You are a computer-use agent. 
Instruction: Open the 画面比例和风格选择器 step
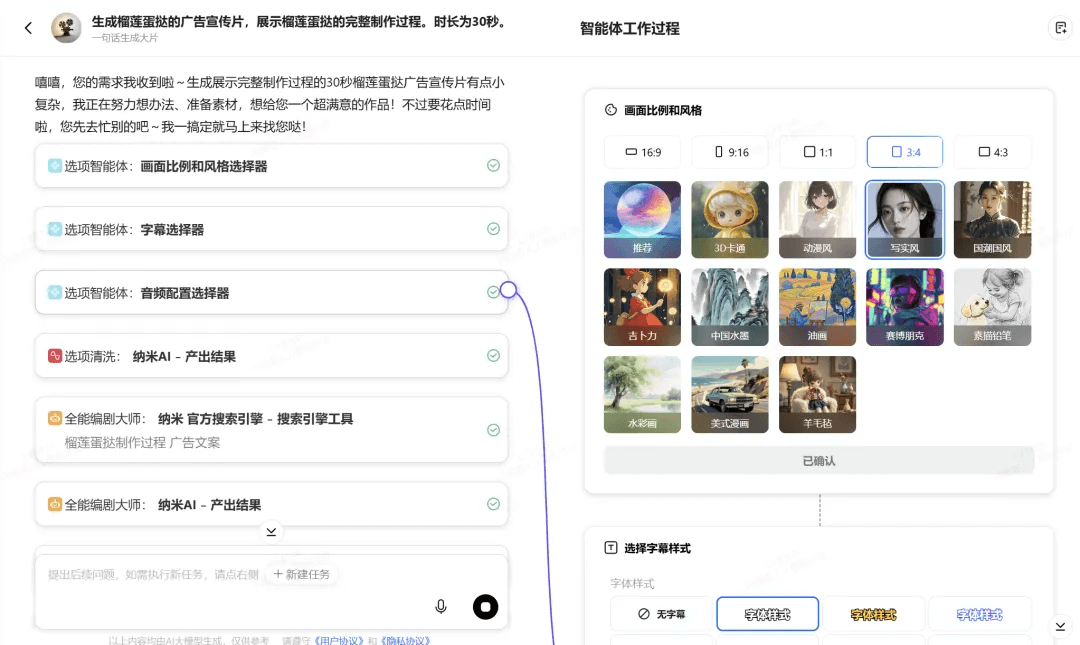tap(270, 166)
